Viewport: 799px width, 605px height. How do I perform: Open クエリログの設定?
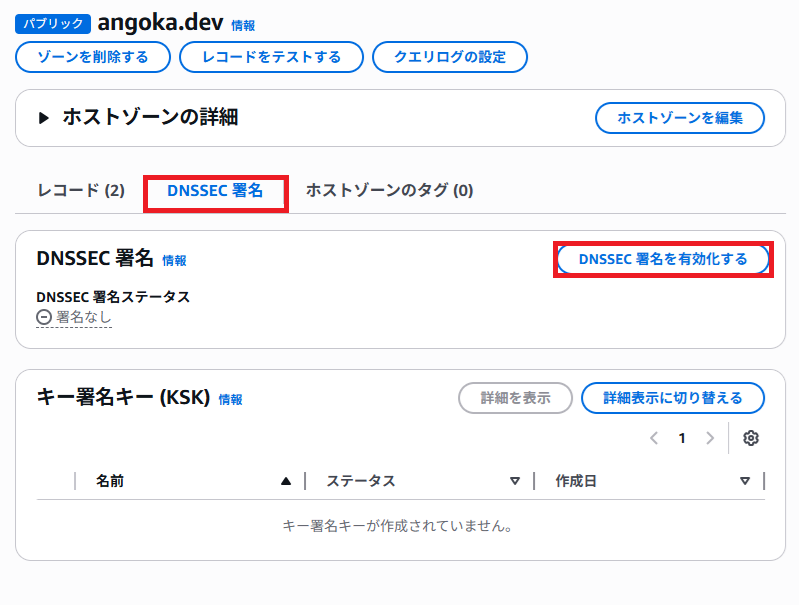(x=450, y=57)
